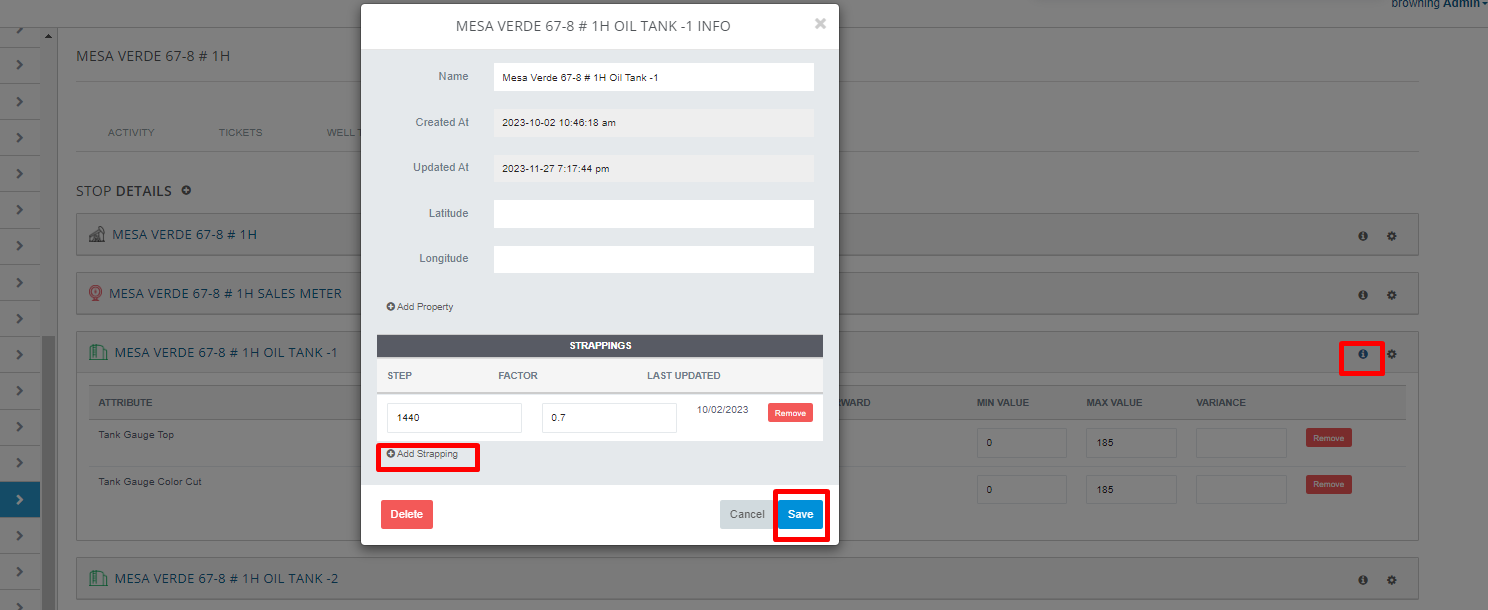Select the Updated At timestamp field
Viewport: 1488px width, 610px height.
click(x=653, y=168)
